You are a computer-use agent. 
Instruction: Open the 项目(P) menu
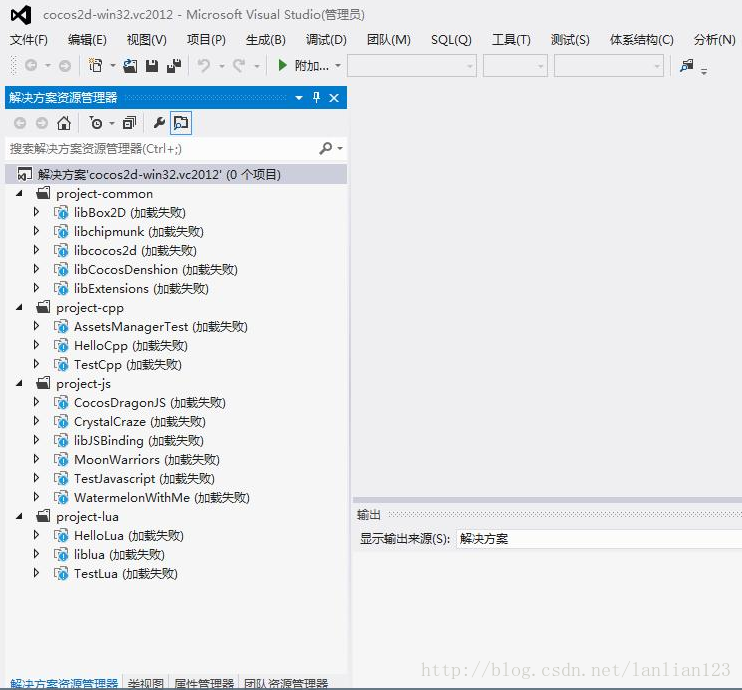coord(206,40)
